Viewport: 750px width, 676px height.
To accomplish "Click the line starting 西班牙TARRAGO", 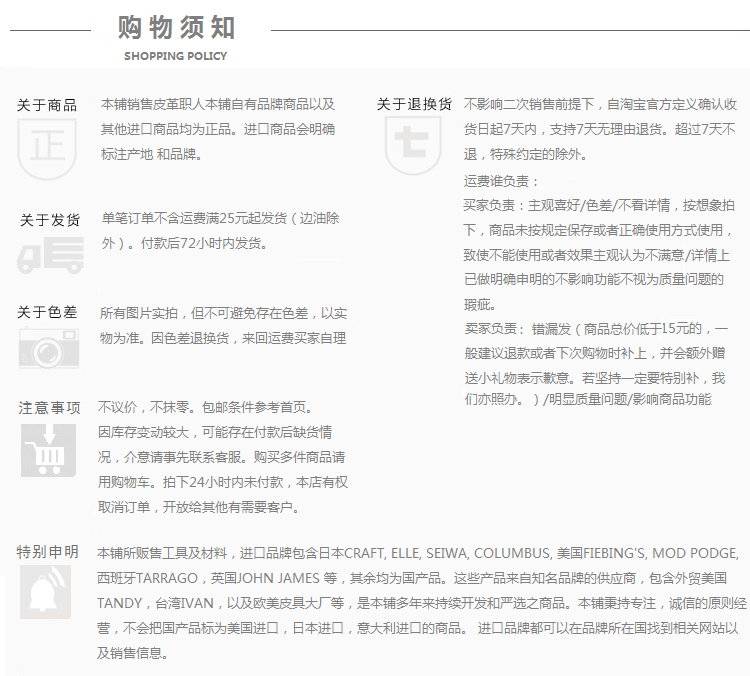I will pos(412,578).
